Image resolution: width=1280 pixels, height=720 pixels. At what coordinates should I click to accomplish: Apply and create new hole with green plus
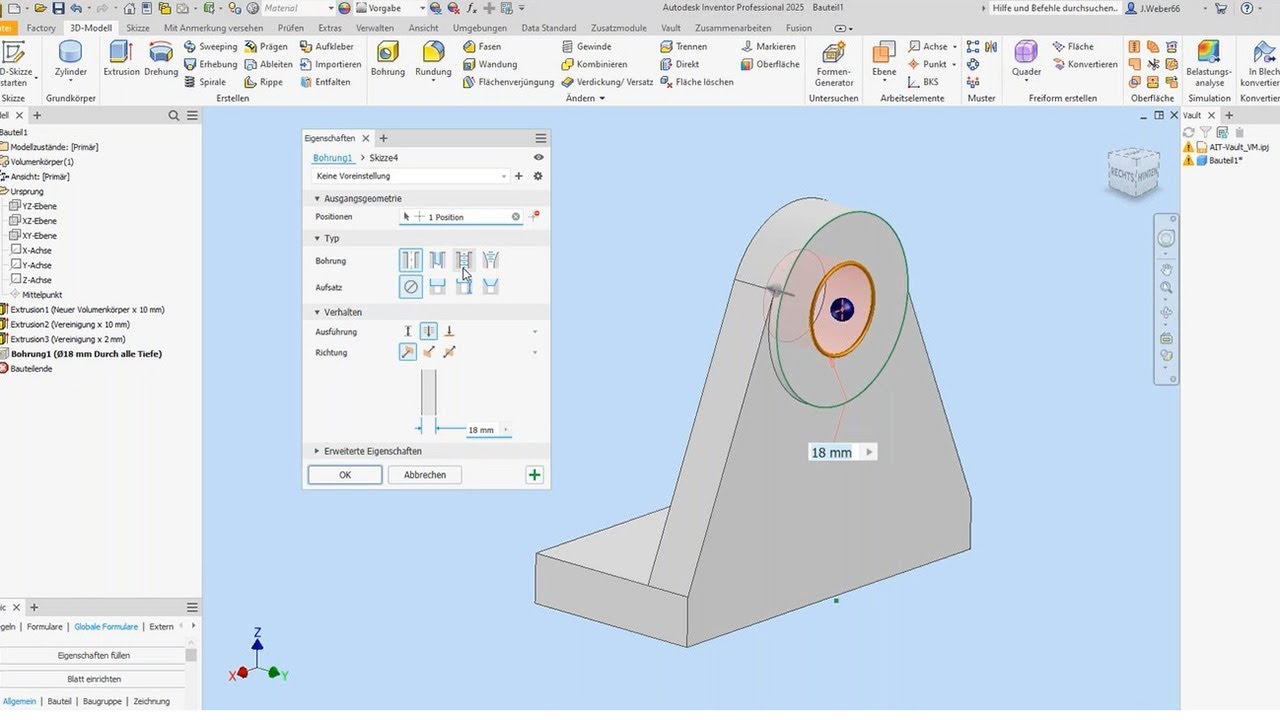pos(534,475)
